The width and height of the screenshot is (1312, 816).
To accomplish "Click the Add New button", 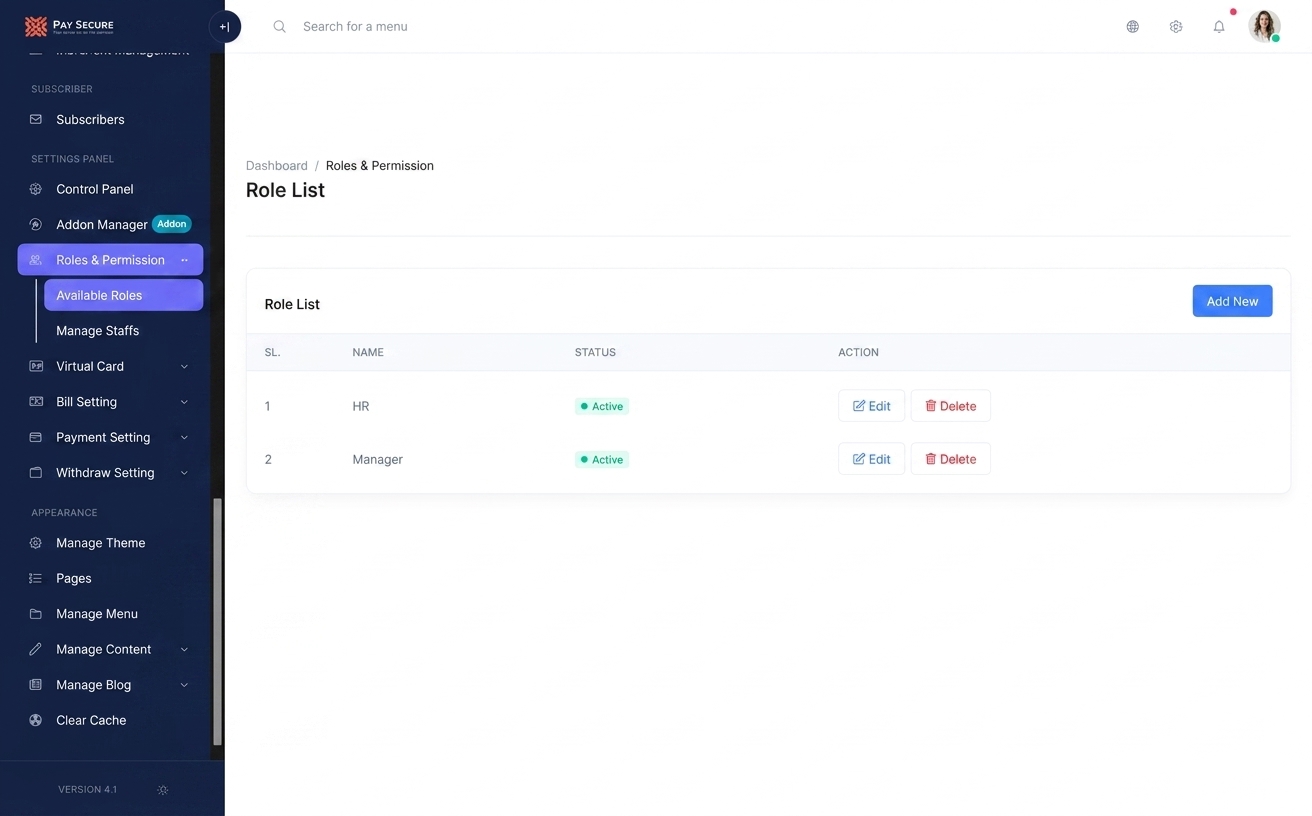I will 1232,301.
